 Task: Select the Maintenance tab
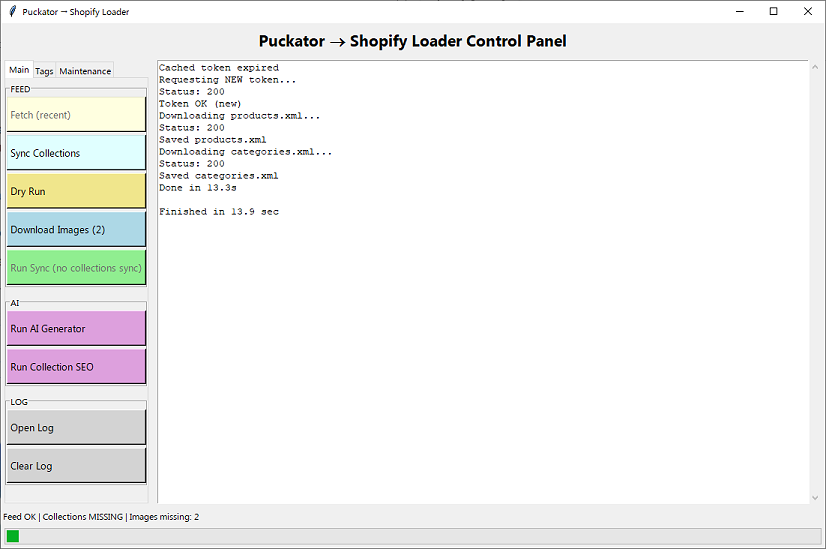pos(85,71)
